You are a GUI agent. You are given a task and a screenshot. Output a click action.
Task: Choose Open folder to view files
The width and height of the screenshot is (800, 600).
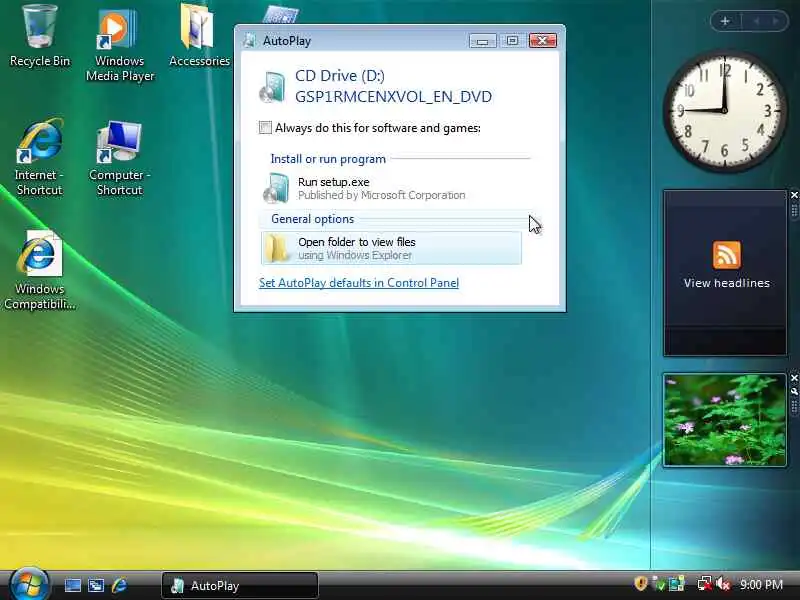click(x=392, y=248)
